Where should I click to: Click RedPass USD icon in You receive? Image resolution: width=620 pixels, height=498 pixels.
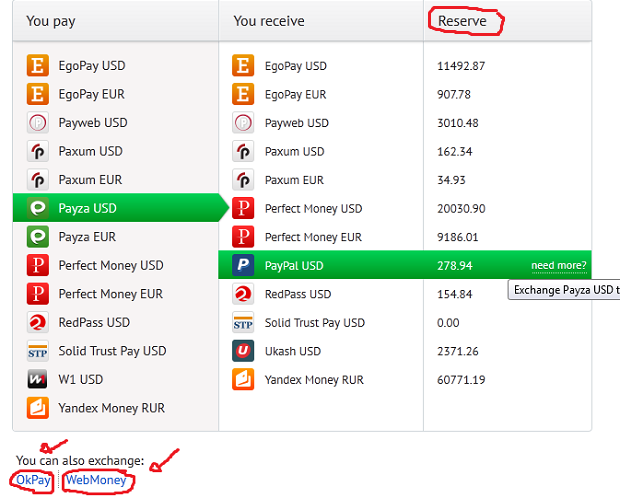[243, 294]
